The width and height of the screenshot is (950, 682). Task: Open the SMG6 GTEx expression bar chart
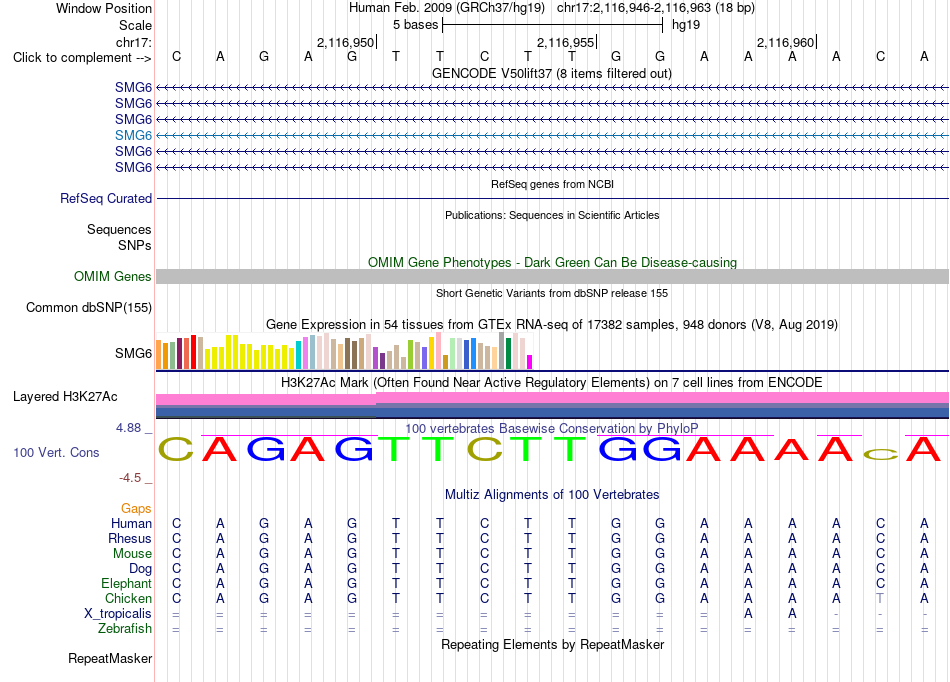(344, 351)
